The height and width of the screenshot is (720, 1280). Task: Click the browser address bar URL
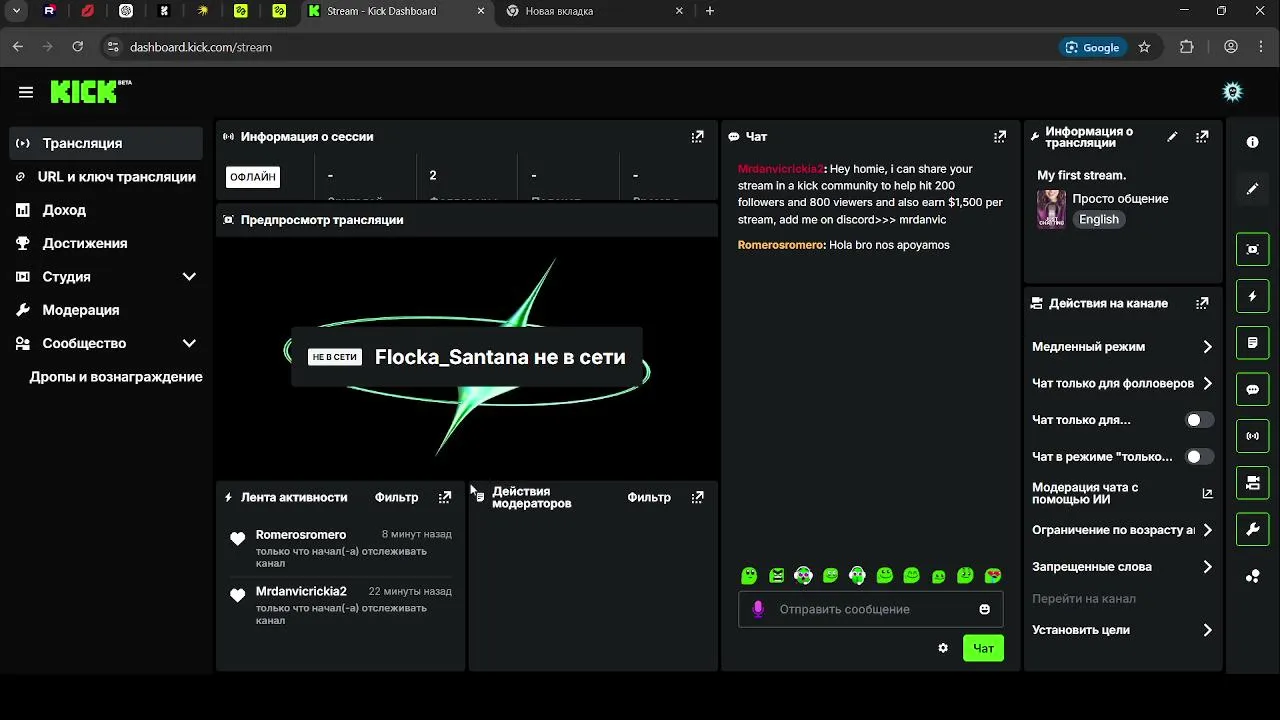click(201, 47)
